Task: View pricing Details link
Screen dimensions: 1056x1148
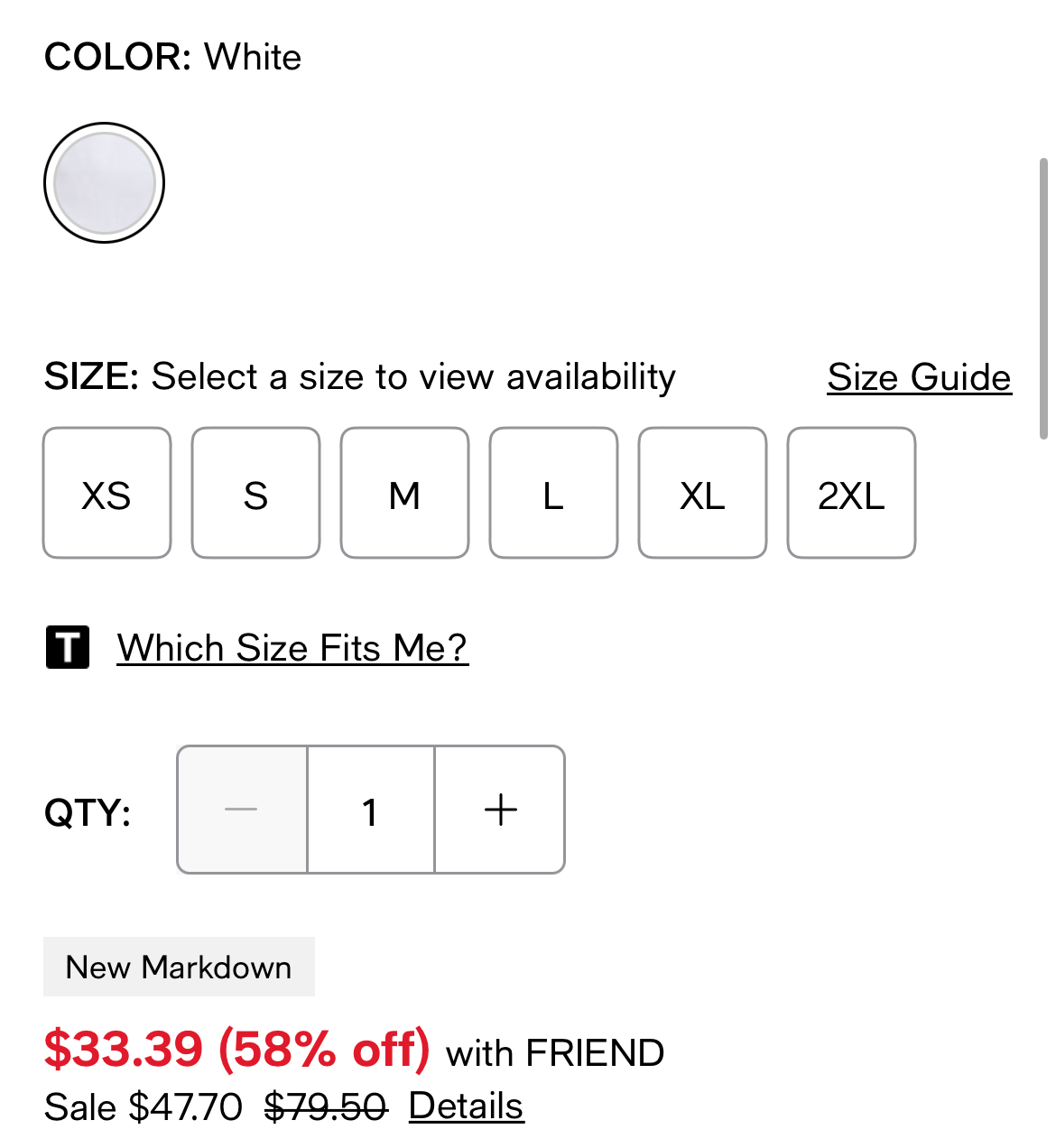Action: (x=466, y=1106)
